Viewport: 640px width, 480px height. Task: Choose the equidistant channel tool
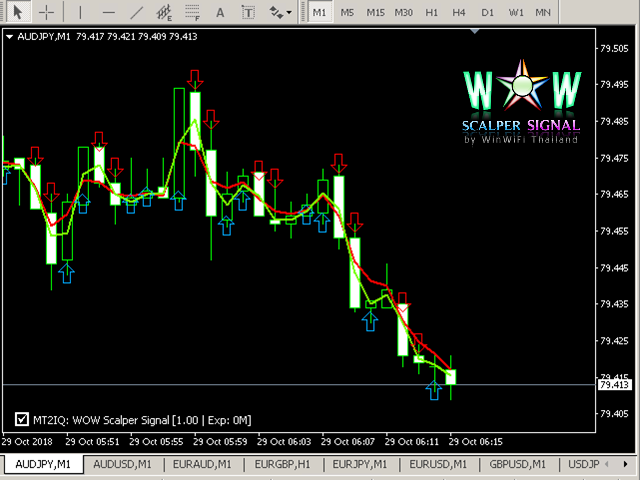coord(164,12)
